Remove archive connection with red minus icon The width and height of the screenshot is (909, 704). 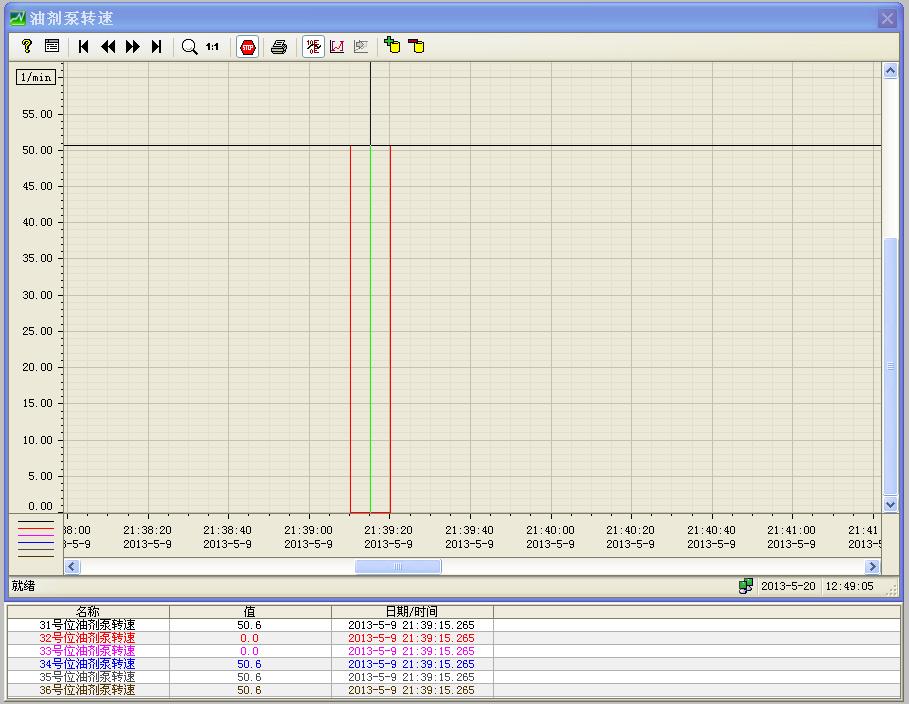(x=416, y=46)
